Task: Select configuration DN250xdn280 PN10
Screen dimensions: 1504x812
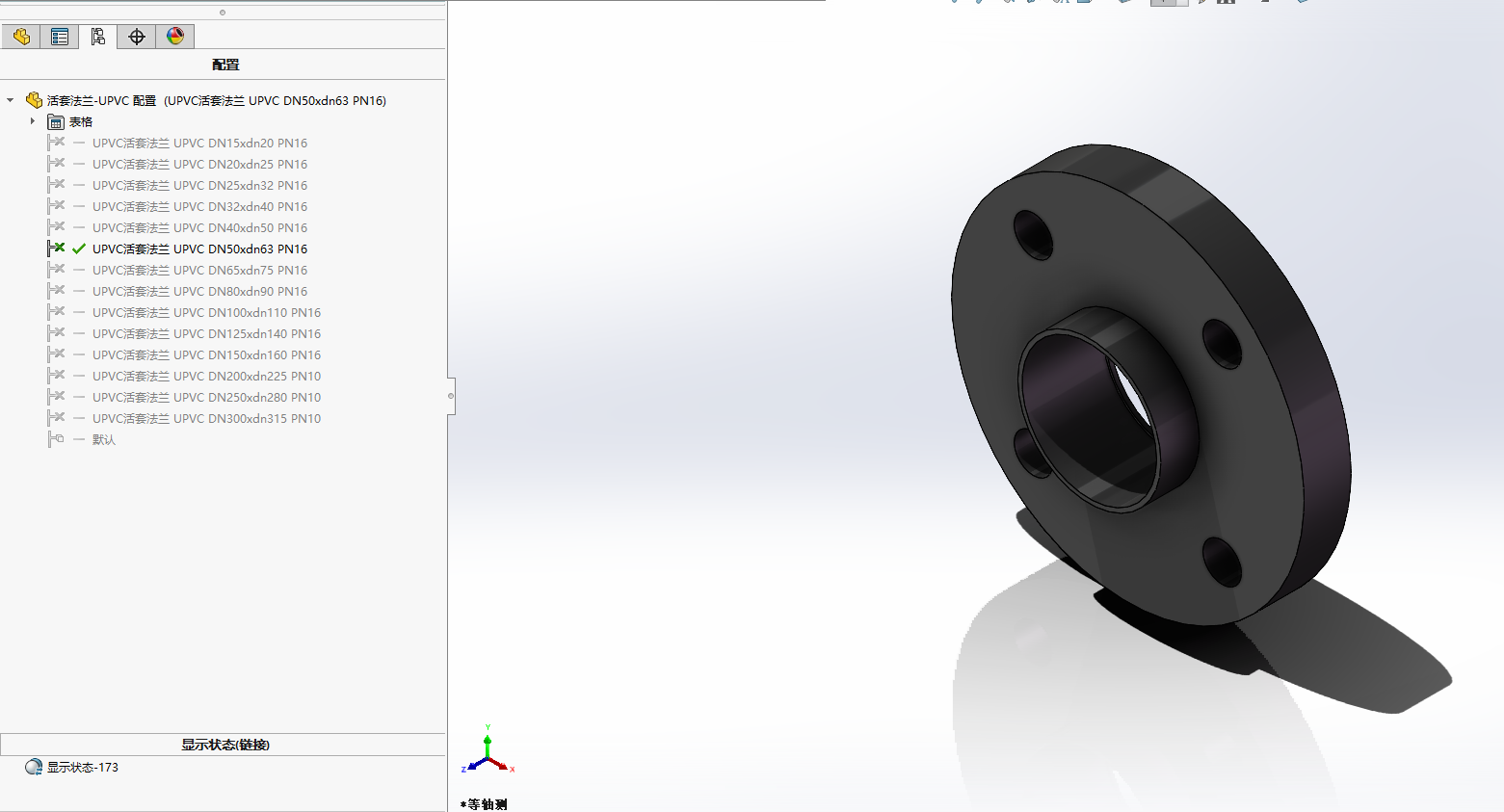Action: pos(206,397)
